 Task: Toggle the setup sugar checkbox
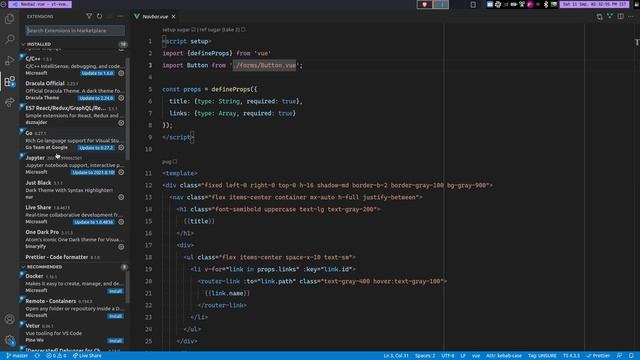[193, 29]
